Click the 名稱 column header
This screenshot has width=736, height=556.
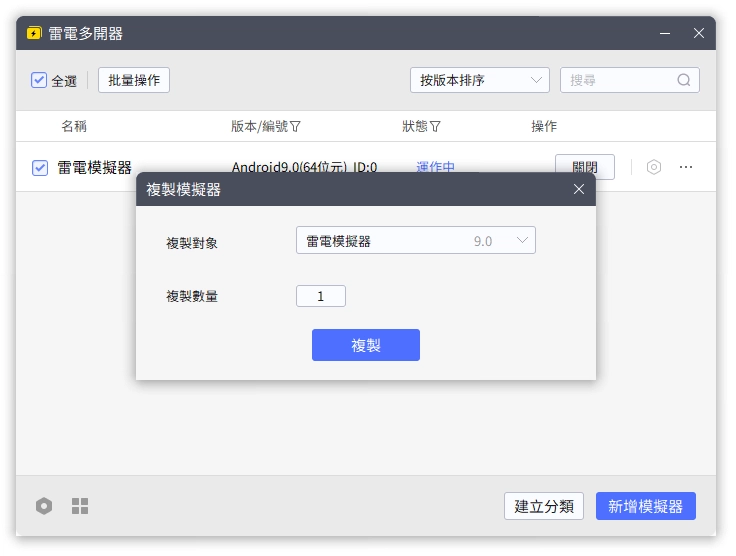74,126
